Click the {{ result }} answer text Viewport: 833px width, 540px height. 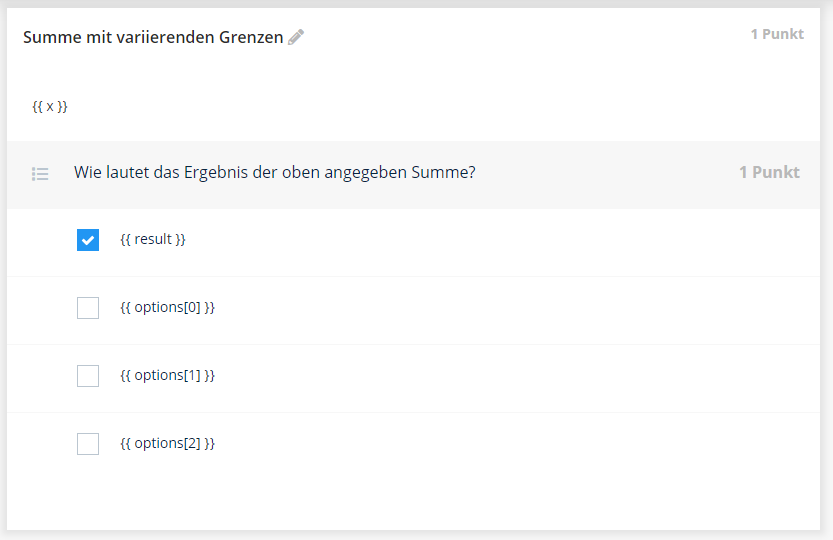(153, 239)
